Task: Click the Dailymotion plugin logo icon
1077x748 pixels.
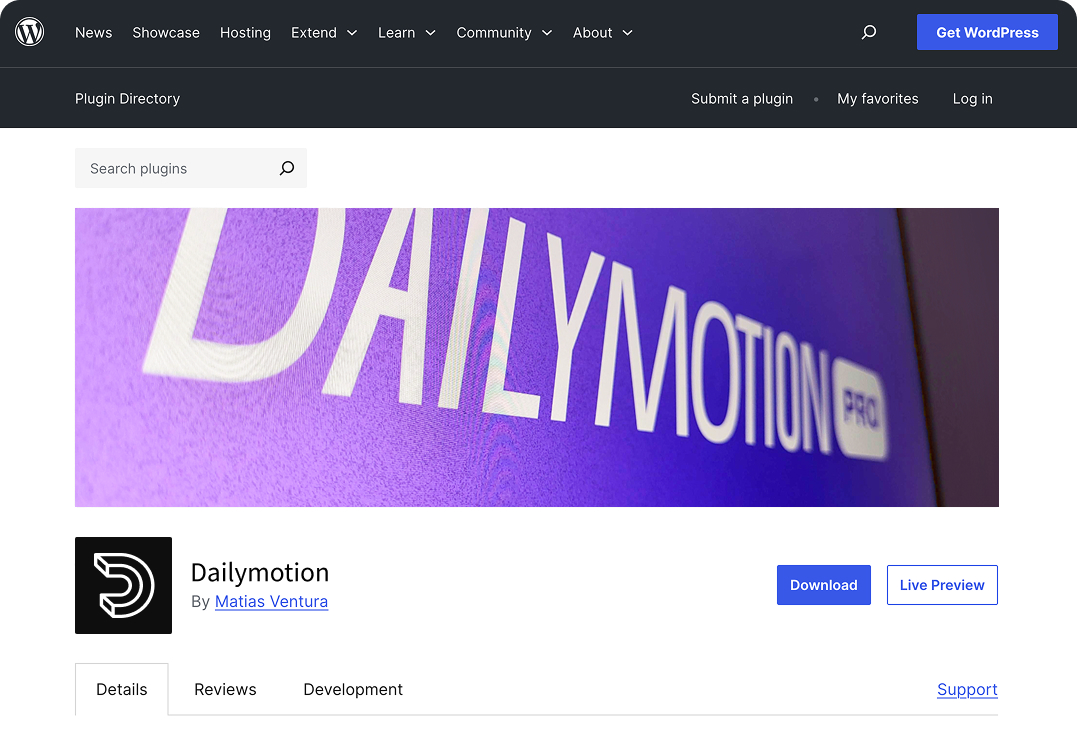Action: [x=123, y=585]
